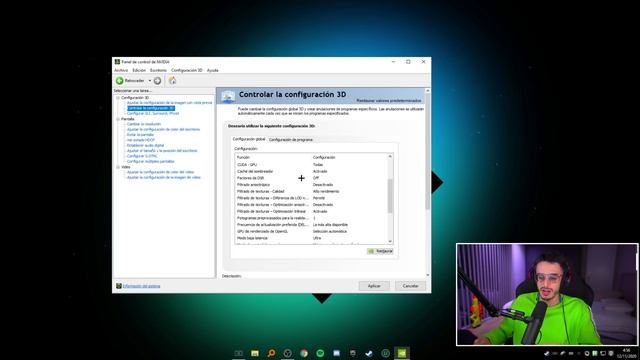The width and height of the screenshot is (640, 360).
Task: Select the Caché del sombreador setting row
Action: (311, 171)
